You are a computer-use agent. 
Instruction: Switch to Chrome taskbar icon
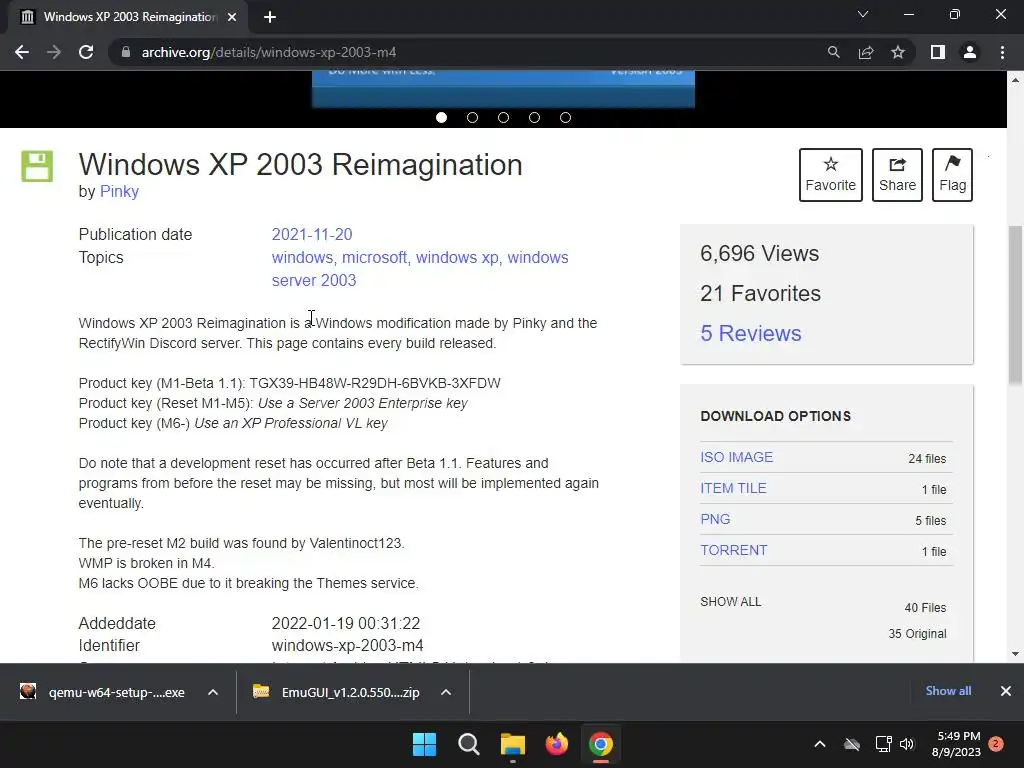[x=601, y=744]
